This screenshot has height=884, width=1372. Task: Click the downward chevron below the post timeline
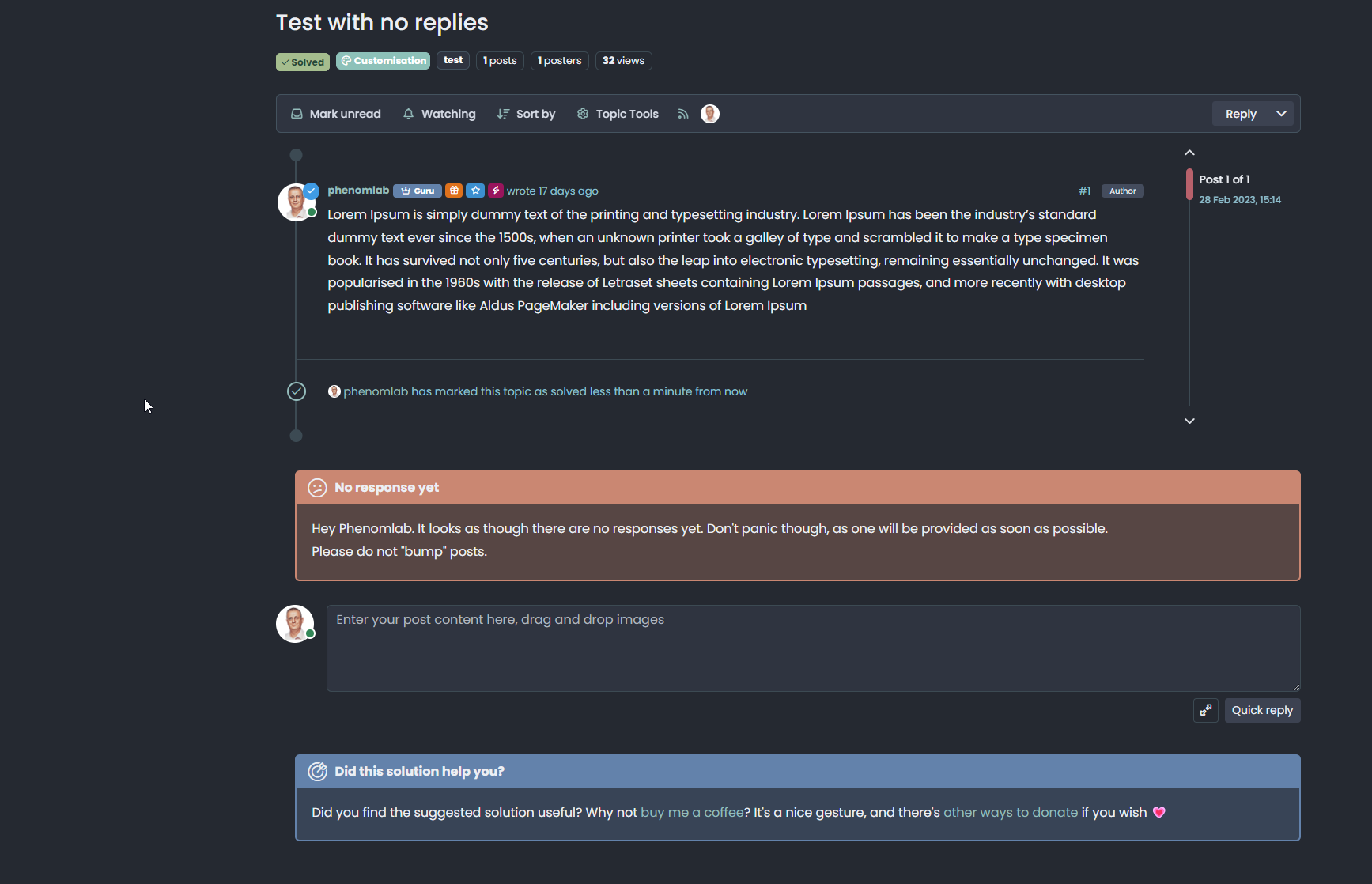point(1189,421)
